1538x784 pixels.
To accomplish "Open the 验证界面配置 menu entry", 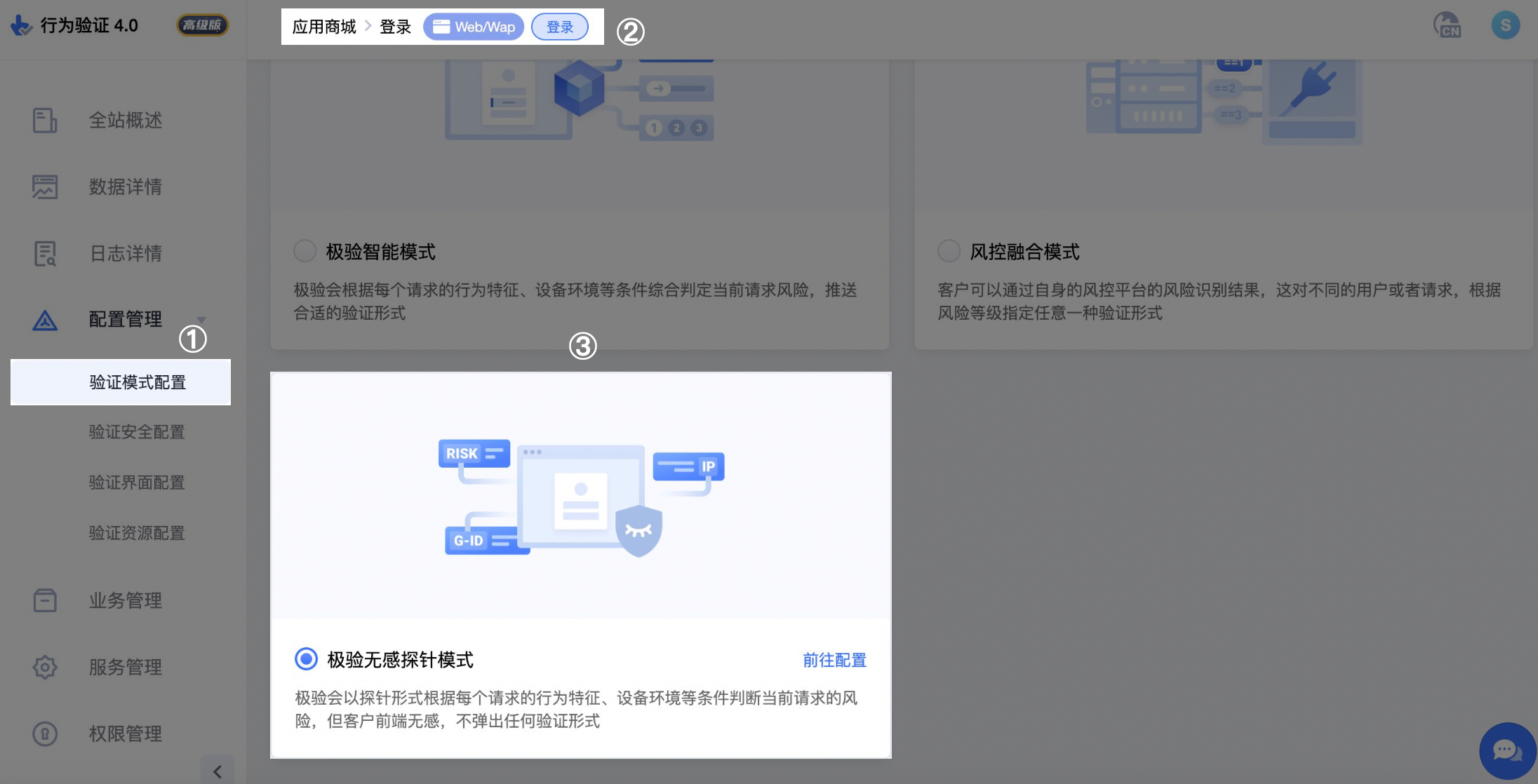I will pos(138,482).
